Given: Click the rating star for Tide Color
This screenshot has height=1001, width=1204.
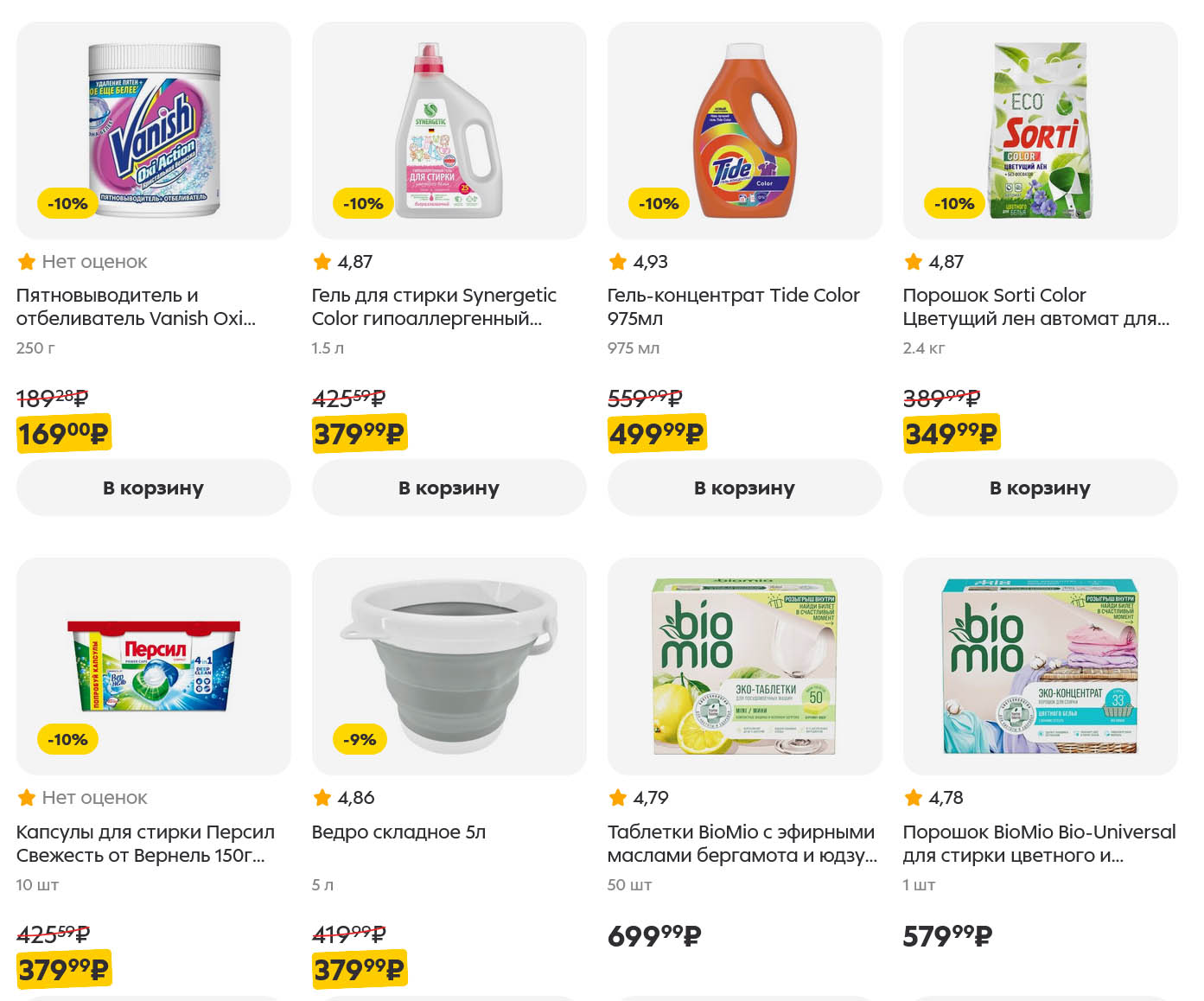Looking at the screenshot, I should click(618, 261).
